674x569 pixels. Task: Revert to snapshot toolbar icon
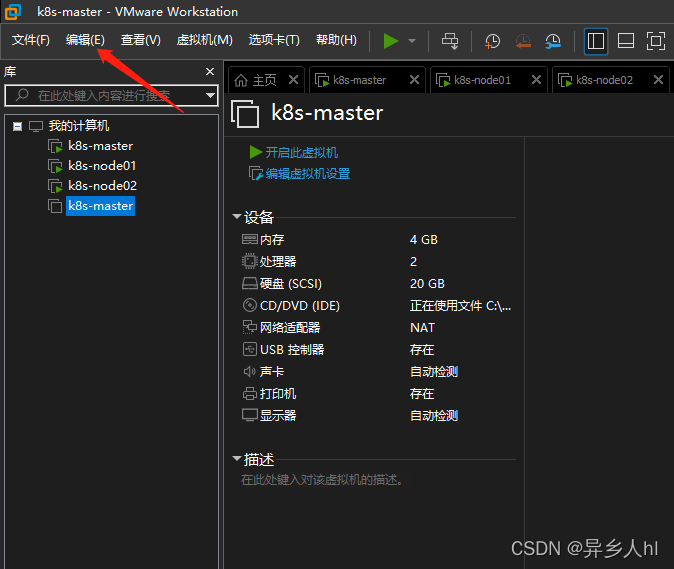click(523, 41)
